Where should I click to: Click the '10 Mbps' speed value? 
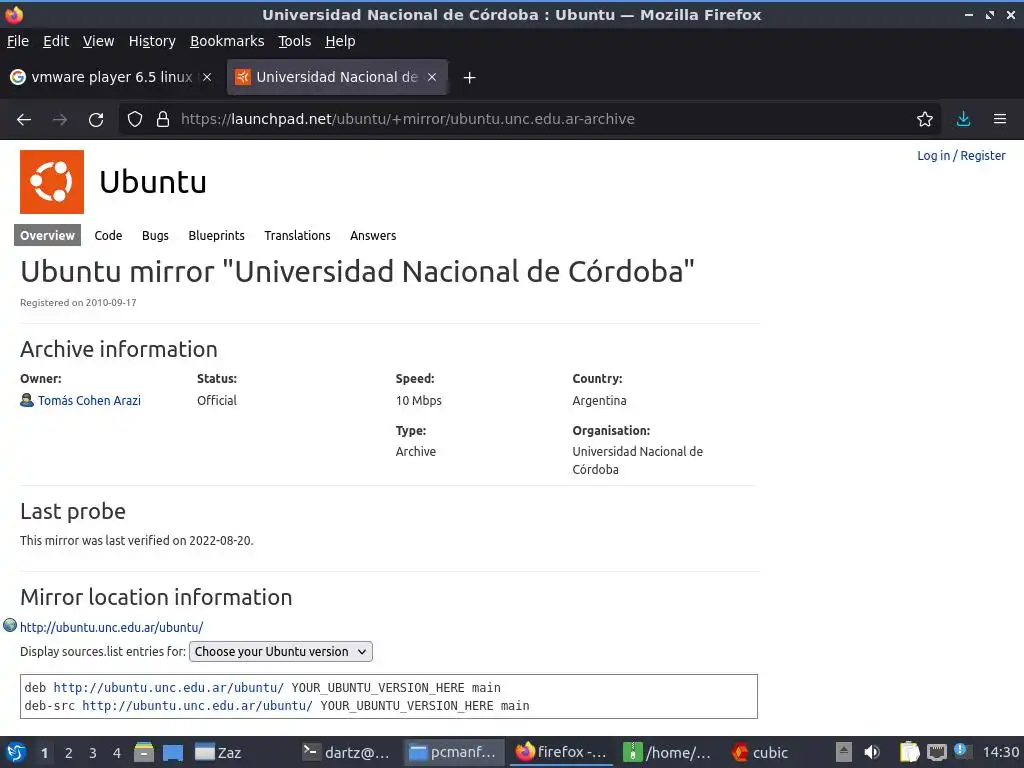tap(419, 400)
